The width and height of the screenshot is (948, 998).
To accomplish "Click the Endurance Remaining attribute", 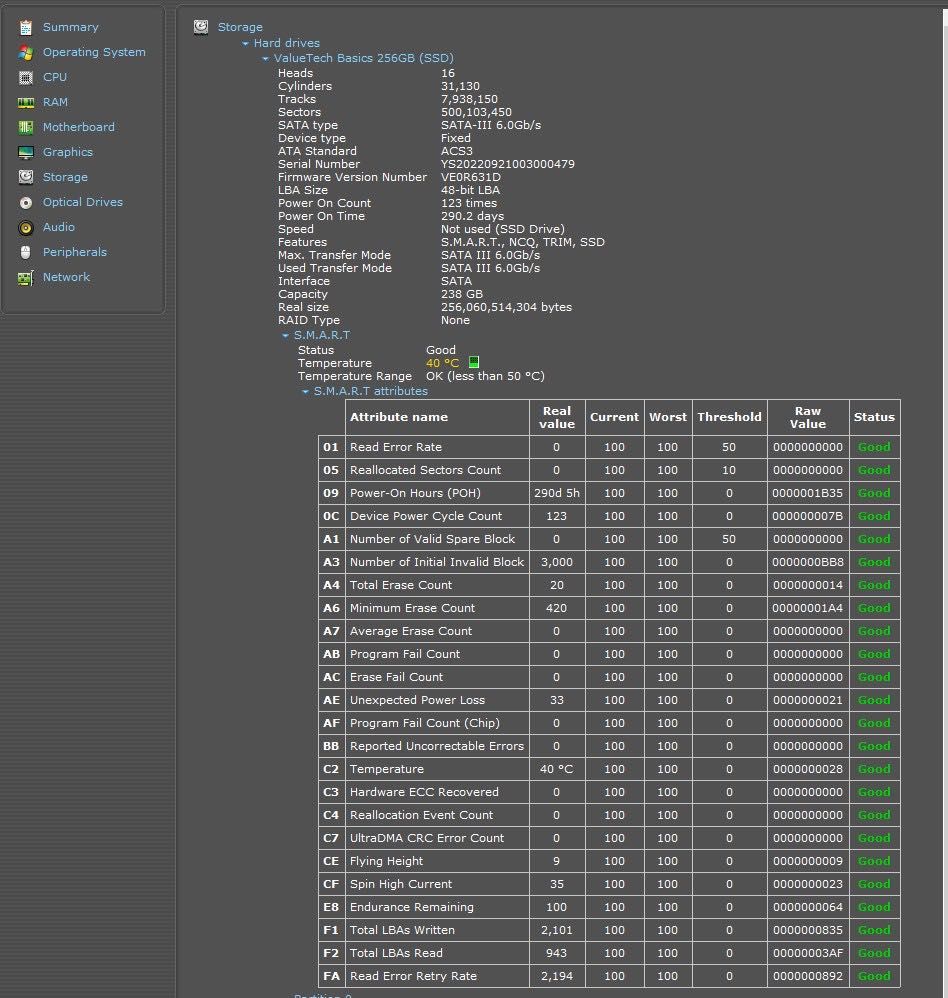I will [411, 907].
